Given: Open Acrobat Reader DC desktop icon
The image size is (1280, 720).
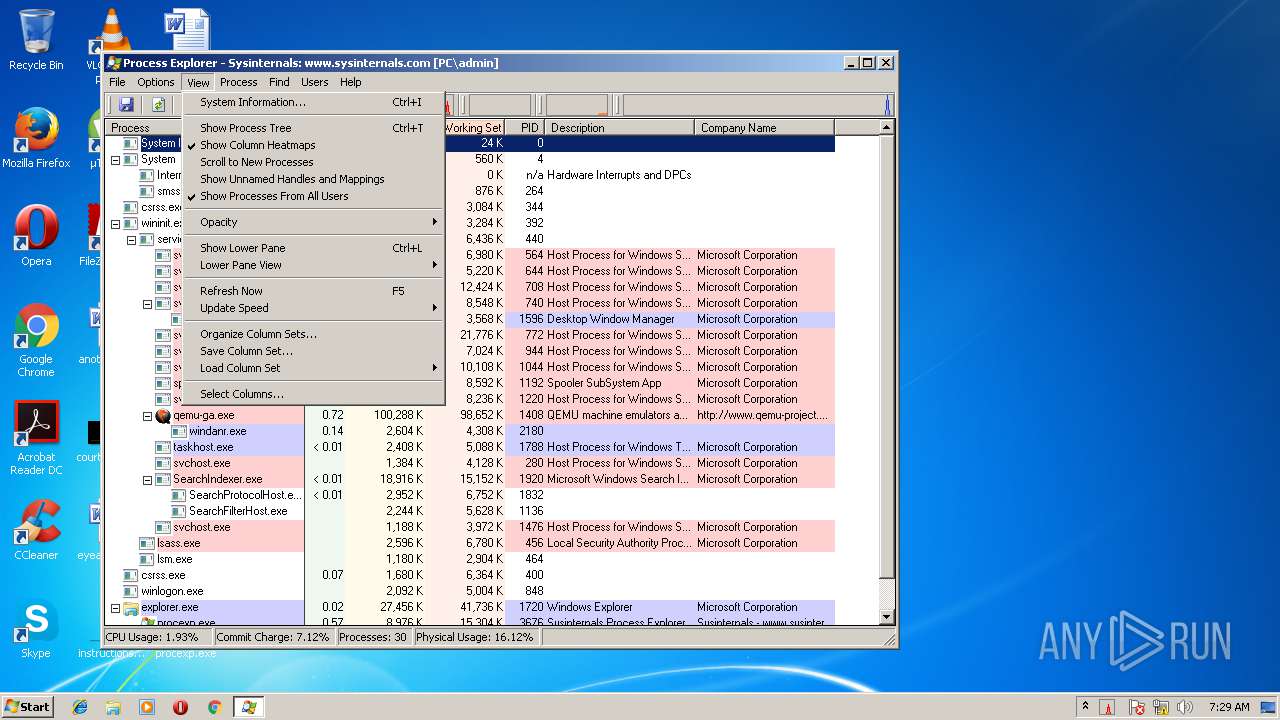Looking at the screenshot, I should tap(36, 438).
